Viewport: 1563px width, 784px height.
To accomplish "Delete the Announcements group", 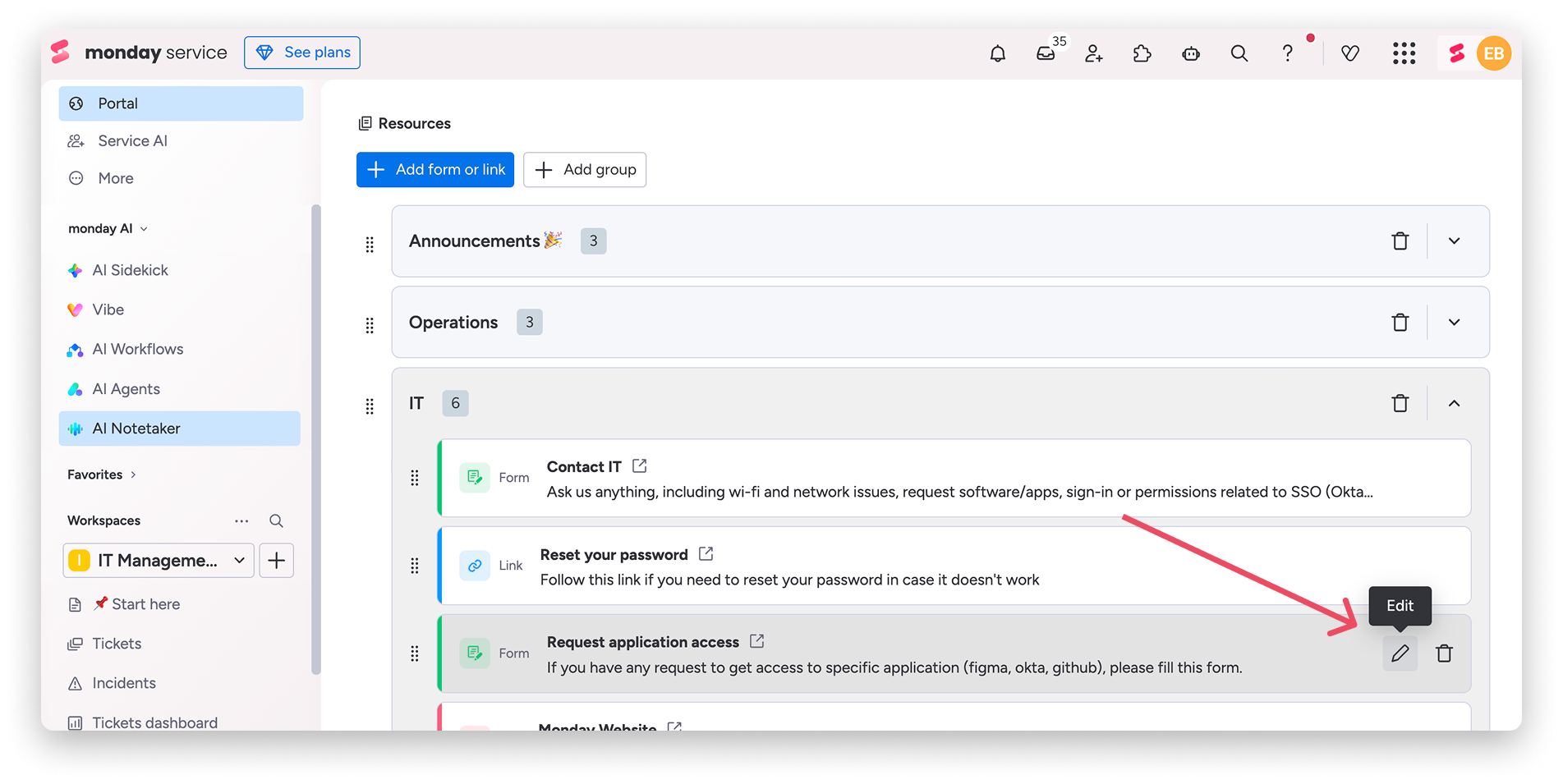I will (1400, 241).
